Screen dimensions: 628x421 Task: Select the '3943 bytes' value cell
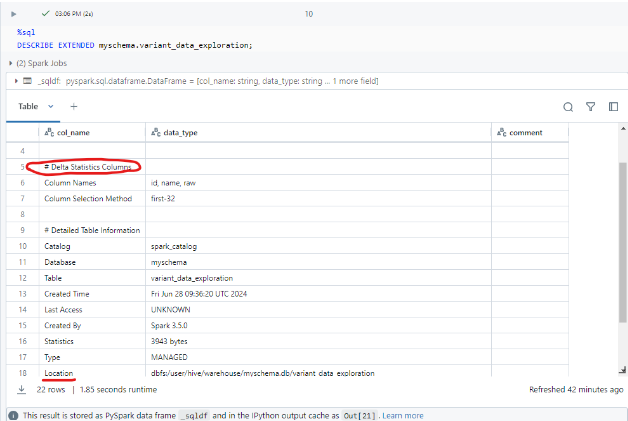point(318,341)
